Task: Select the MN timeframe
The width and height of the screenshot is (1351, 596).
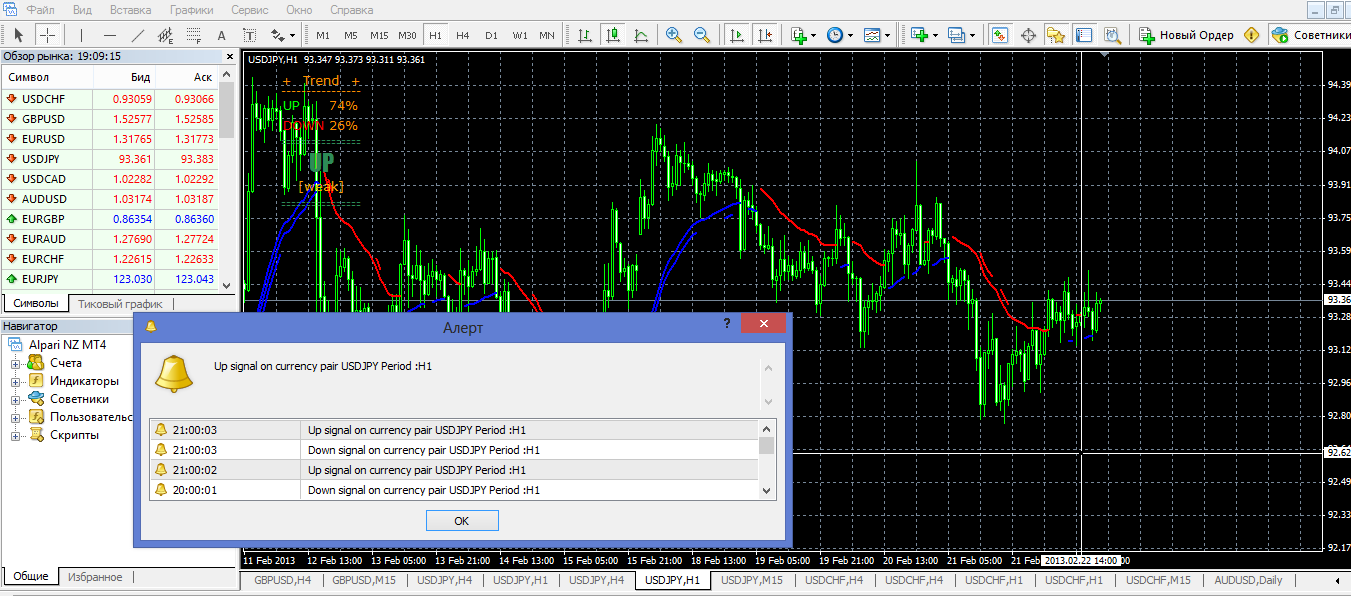Action: click(547, 35)
